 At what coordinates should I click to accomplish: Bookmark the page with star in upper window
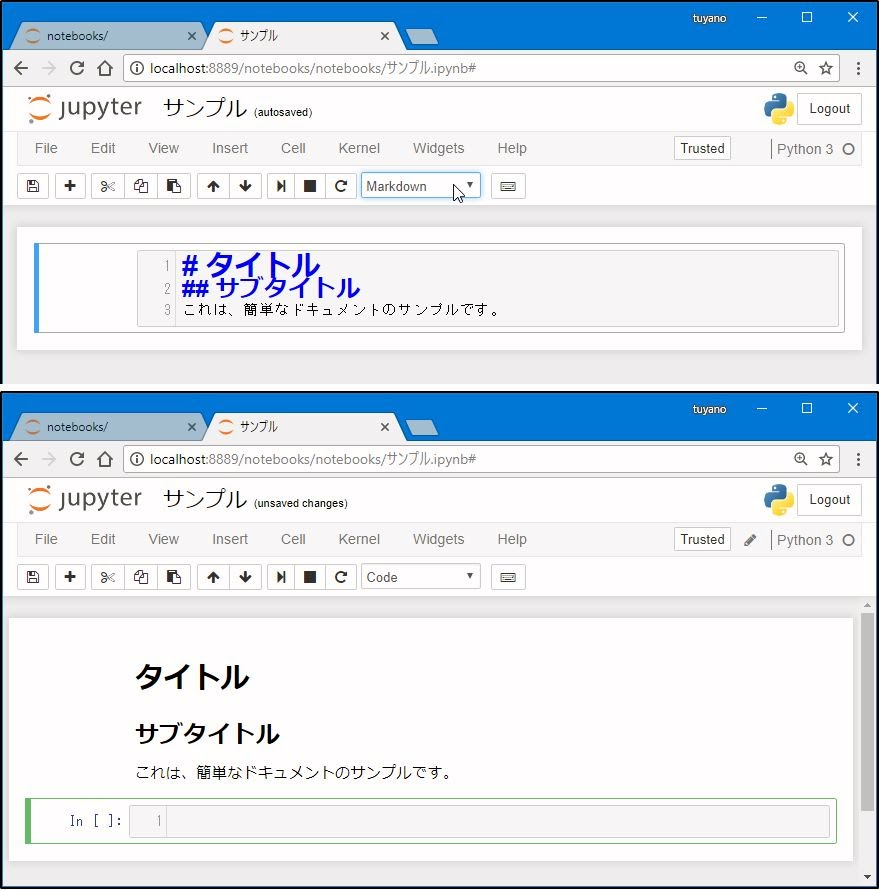pos(826,68)
